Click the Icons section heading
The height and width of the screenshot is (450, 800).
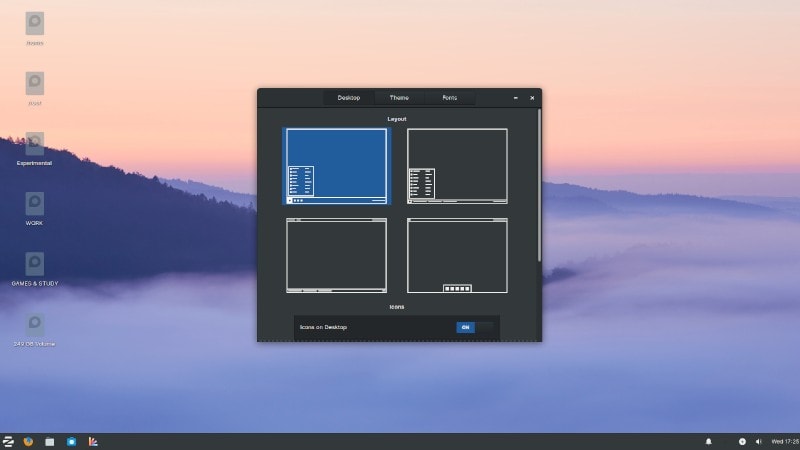(x=397, y=307)
